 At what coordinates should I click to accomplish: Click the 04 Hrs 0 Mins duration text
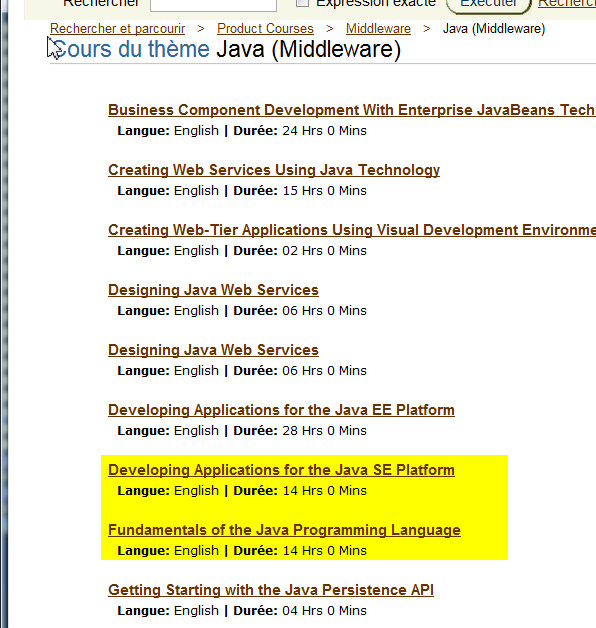(324, 611)
